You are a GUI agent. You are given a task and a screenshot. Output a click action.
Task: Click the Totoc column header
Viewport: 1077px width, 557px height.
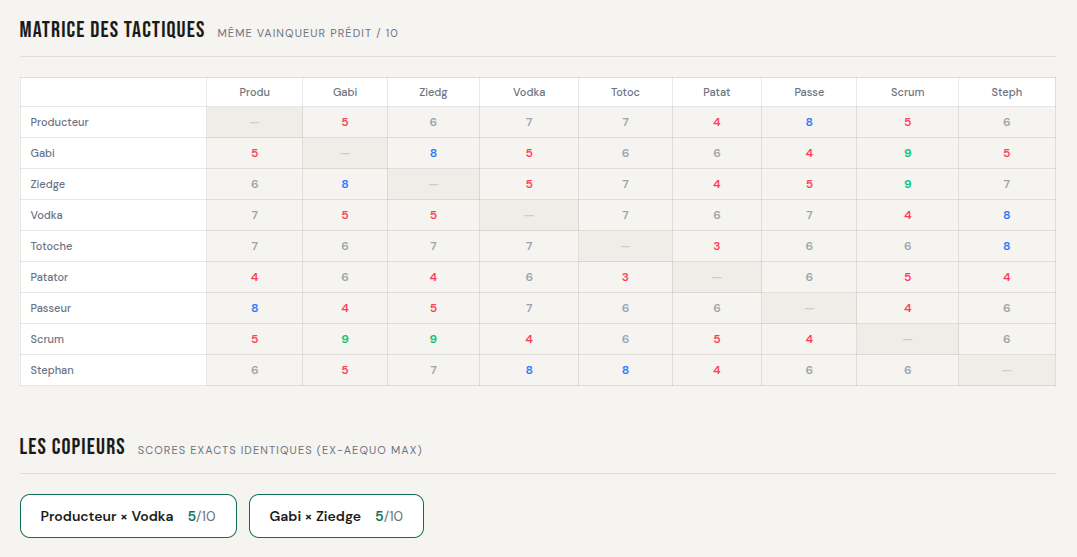[625, 92]
